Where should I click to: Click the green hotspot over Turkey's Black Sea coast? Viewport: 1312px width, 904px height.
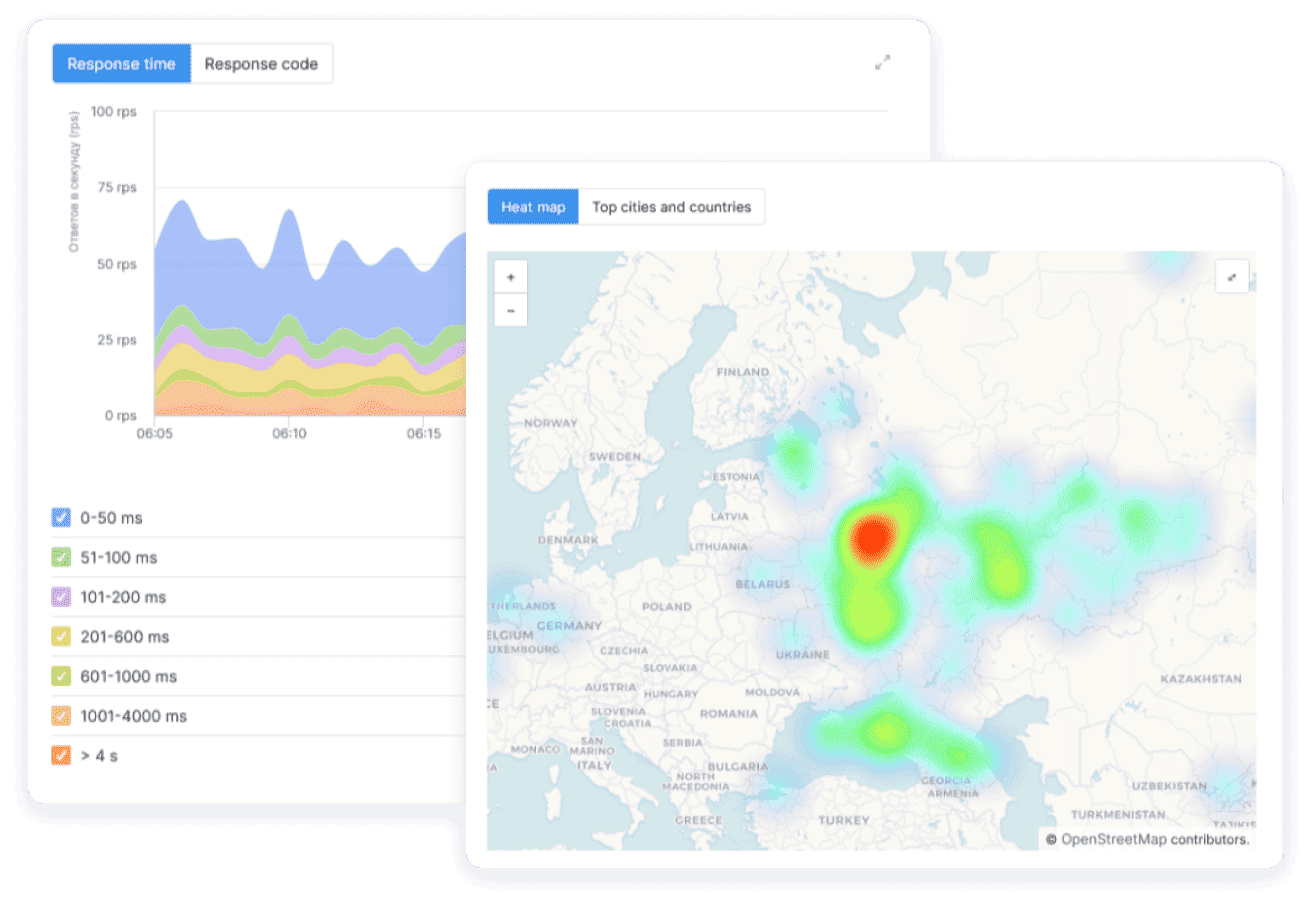[884, 731]
